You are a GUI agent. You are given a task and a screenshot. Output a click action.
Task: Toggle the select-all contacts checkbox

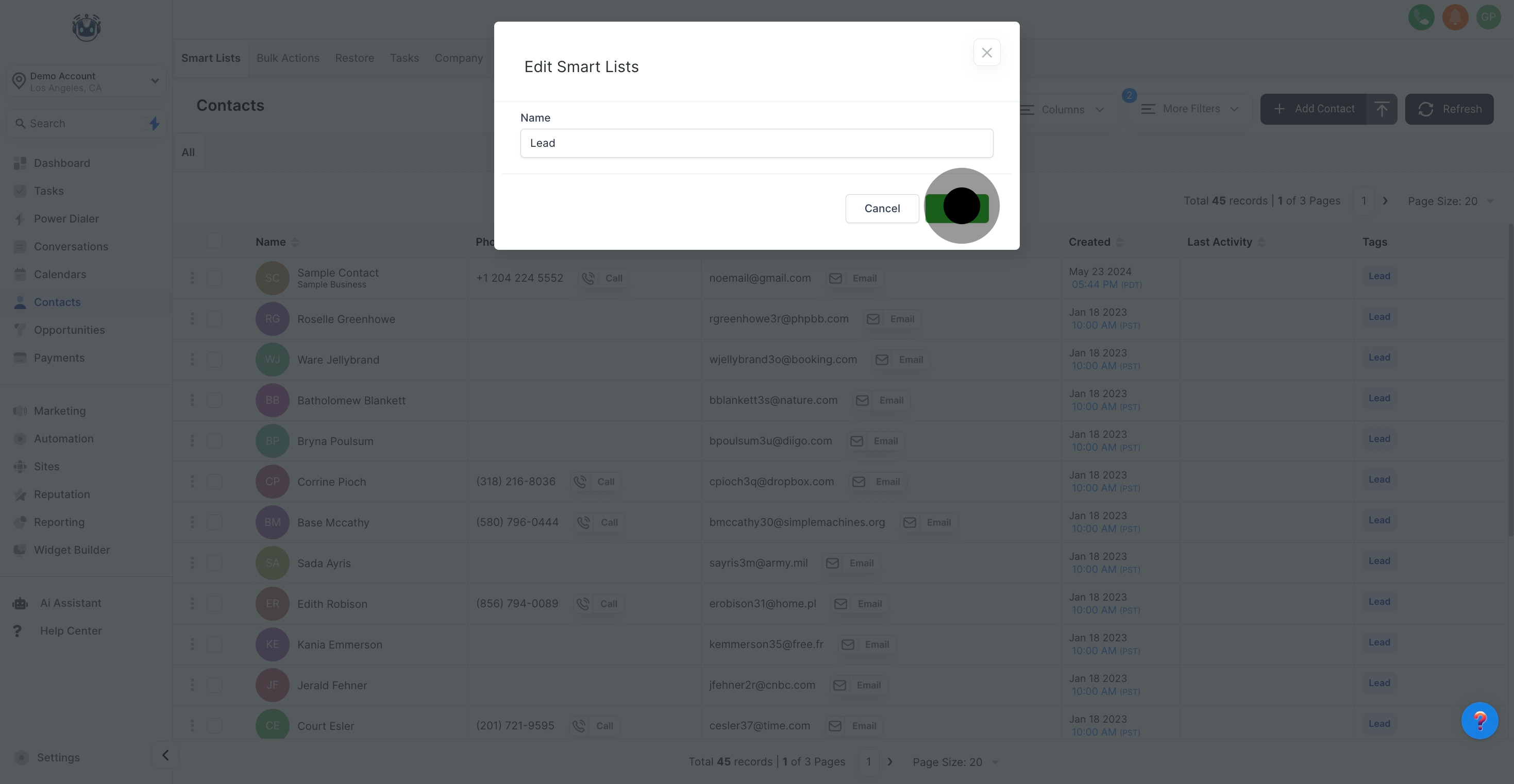pos(214,241)
